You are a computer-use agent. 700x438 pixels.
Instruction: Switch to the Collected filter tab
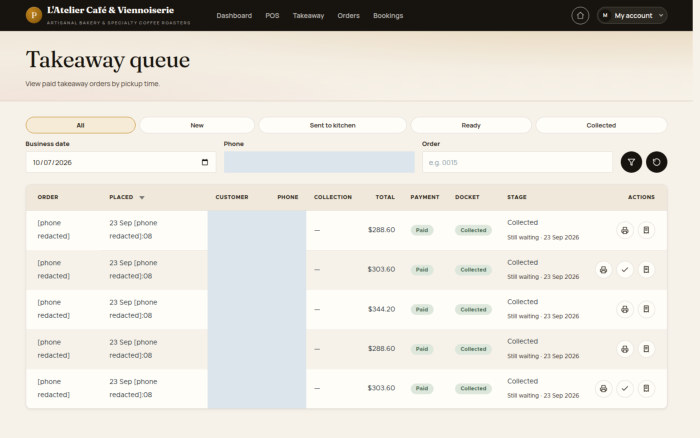click(x=601, y=125)
